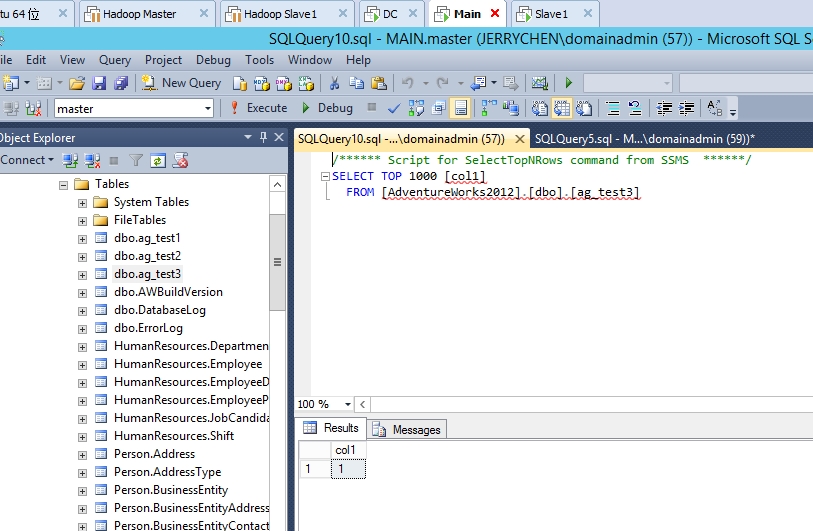The height and width of the screenshot is (531, 813).
Task: Toggle Include Client Statistics
Action: (x=511, y=108)
